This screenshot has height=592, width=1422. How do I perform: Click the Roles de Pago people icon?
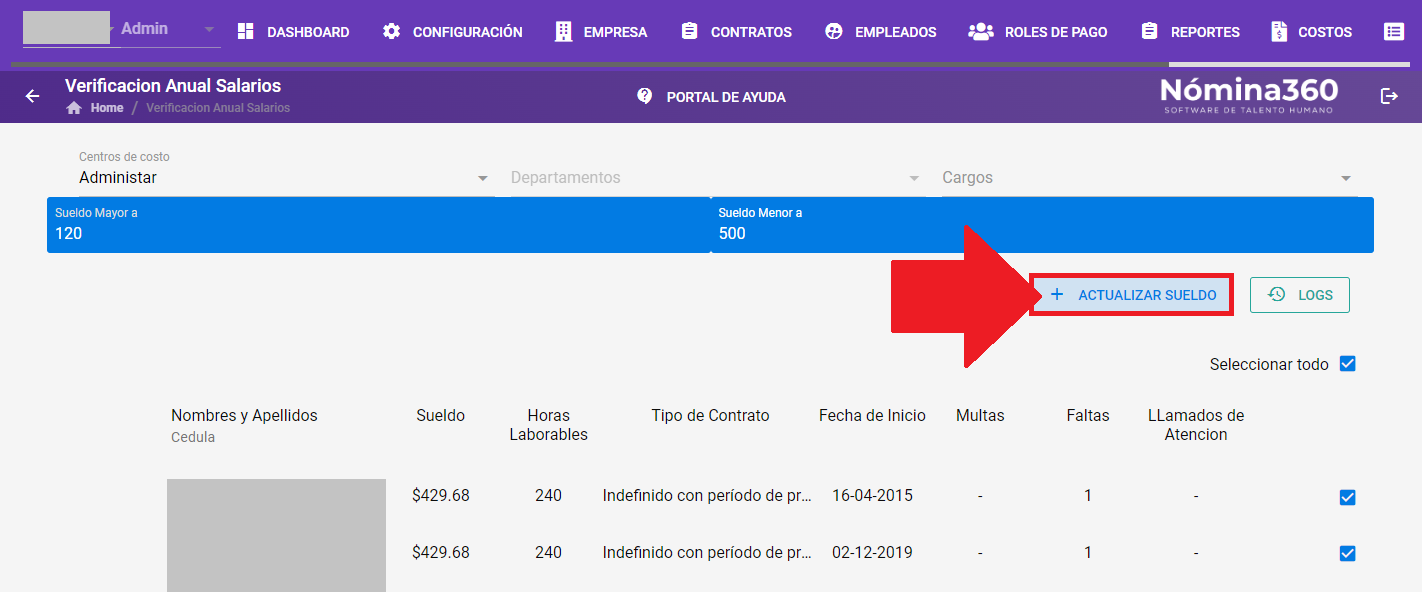981,32
